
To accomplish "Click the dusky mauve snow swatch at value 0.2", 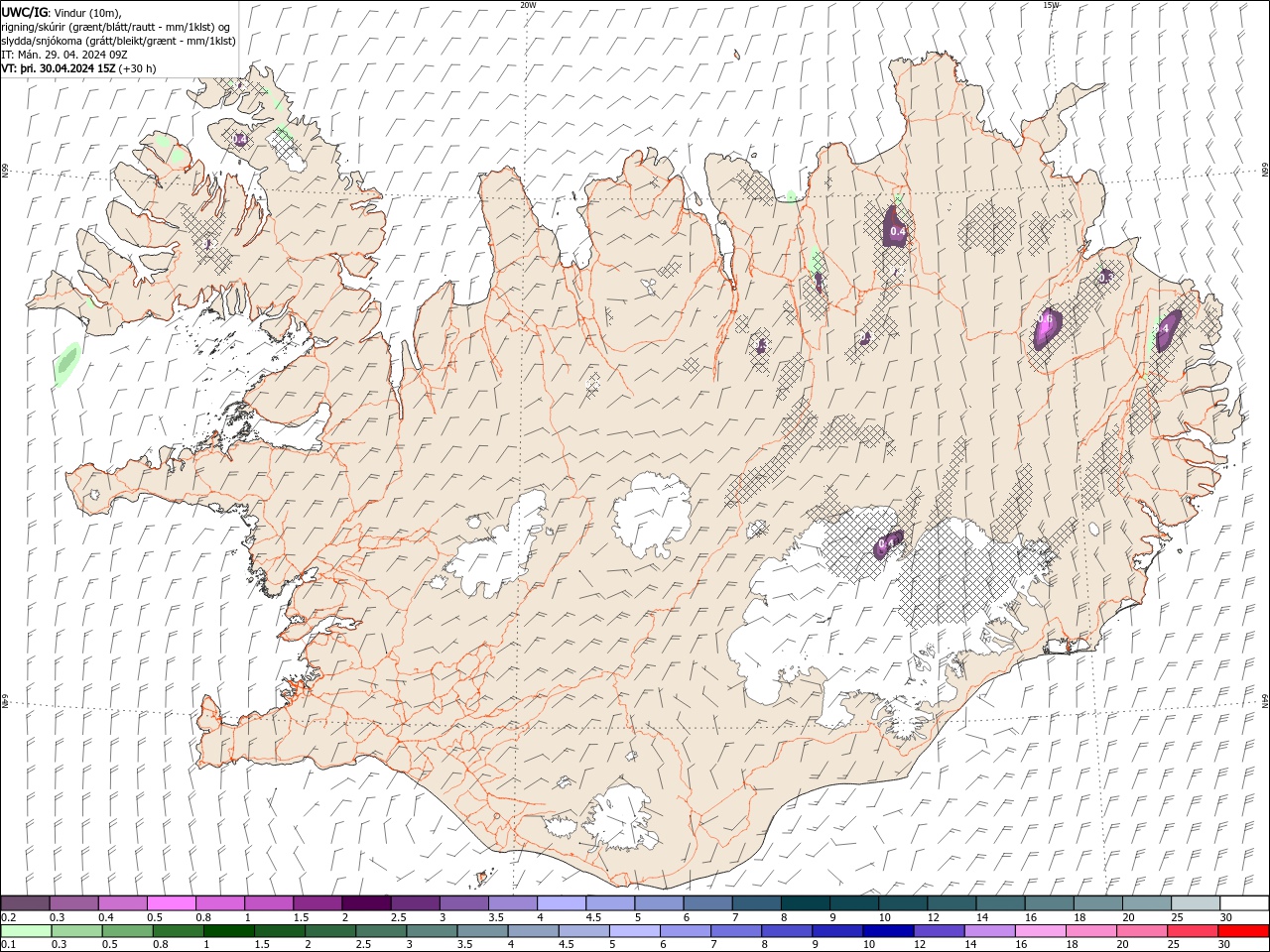I will pyautogui.click(x=25, y=903).
